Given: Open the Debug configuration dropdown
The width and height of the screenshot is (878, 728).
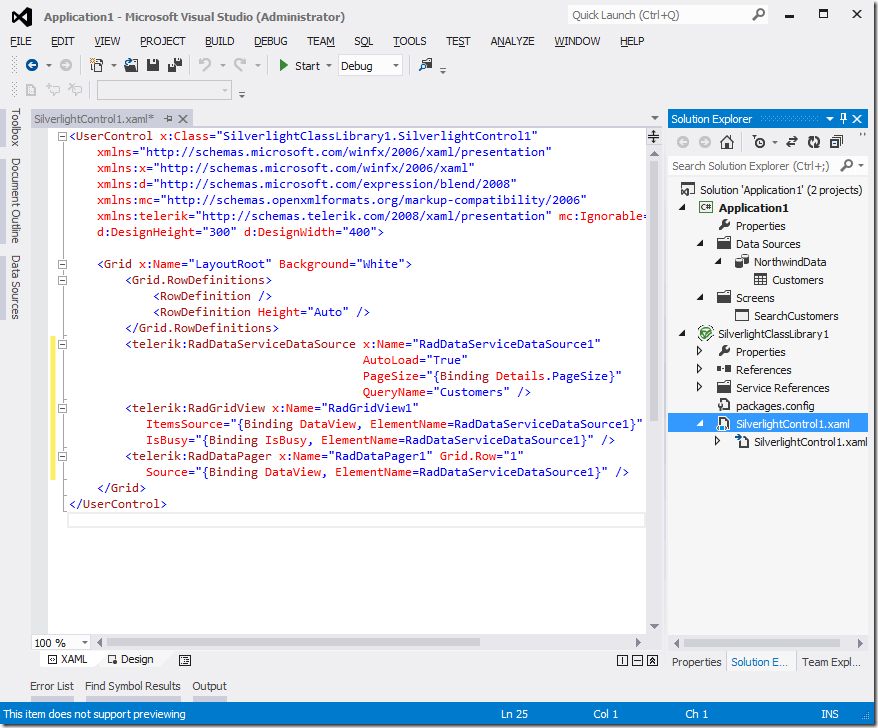Looking at the screenshot, I should pos(396,66).
